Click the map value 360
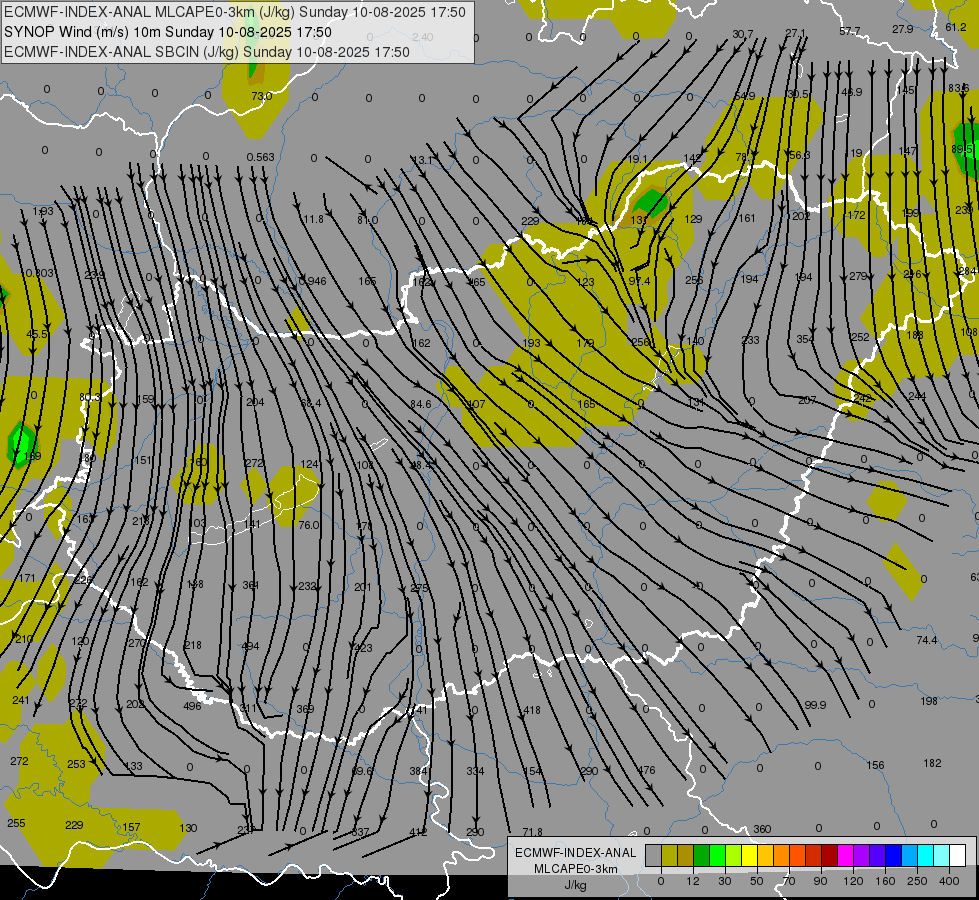979x900 pixels. click(762, 829)
